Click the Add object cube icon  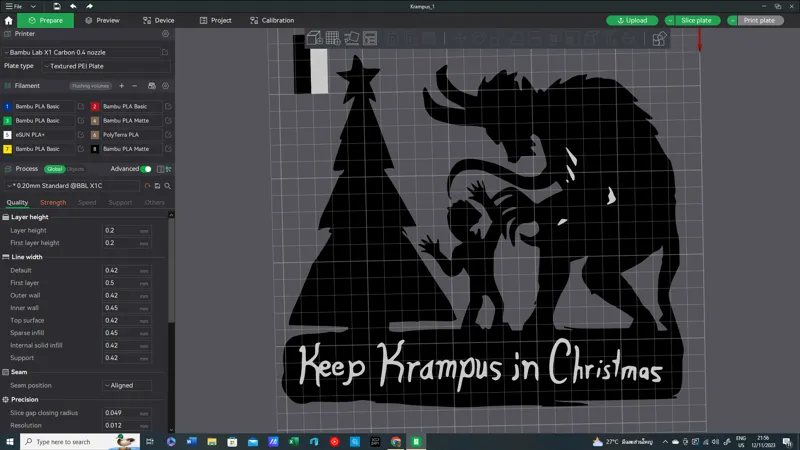point(314,38)
